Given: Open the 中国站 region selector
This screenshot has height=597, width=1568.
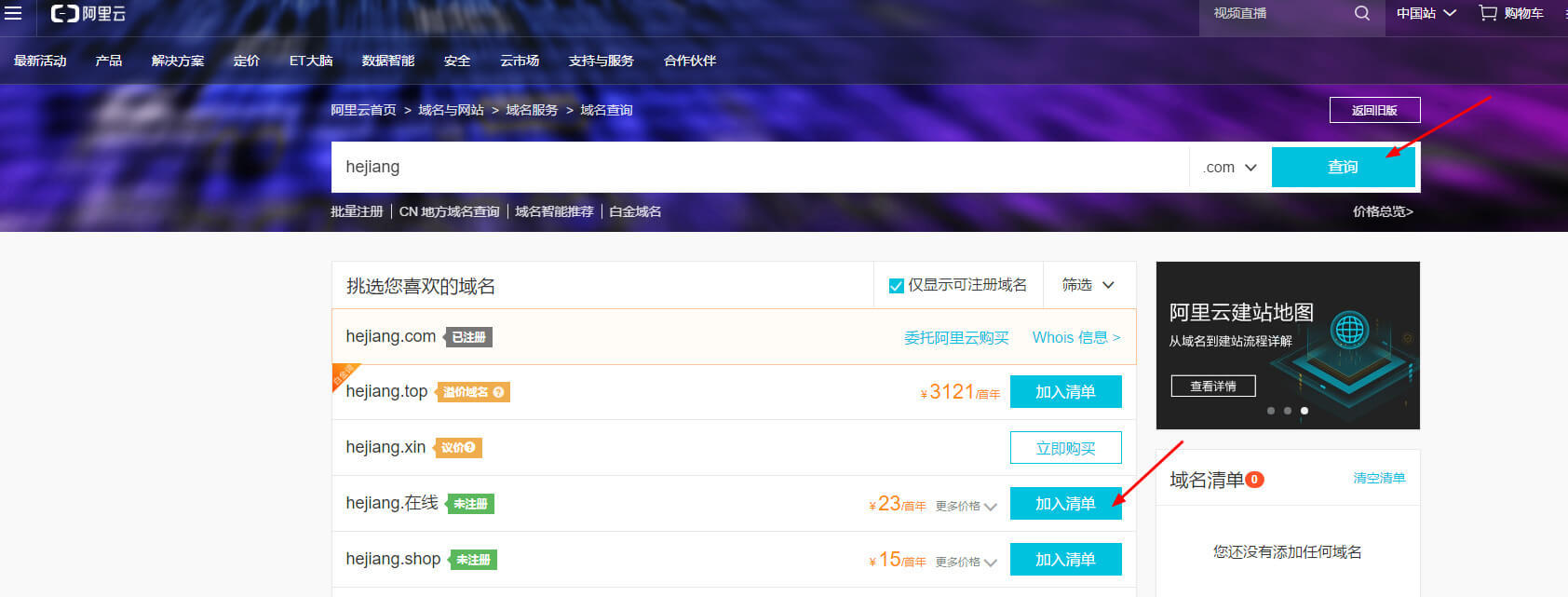Looking at the screenshot, I should click(1425, 13).
